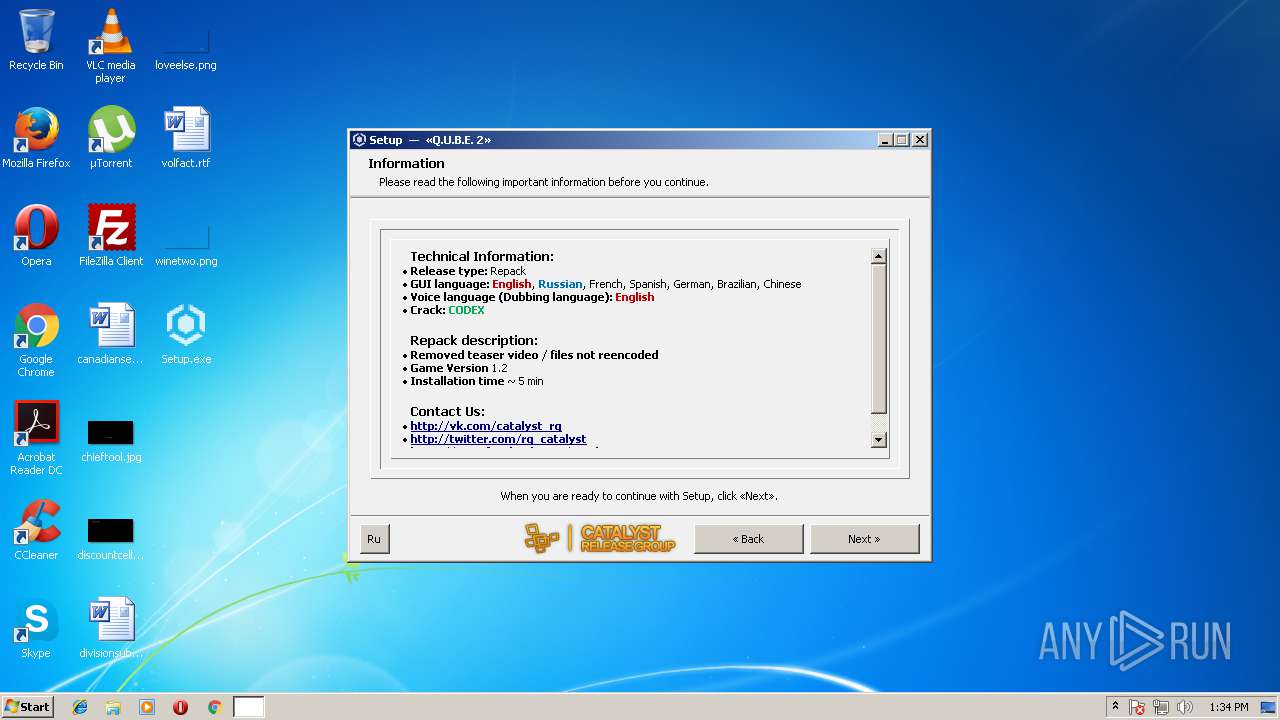
Task: Show hidden tray icons arrow
Action: pos(1115,707)
